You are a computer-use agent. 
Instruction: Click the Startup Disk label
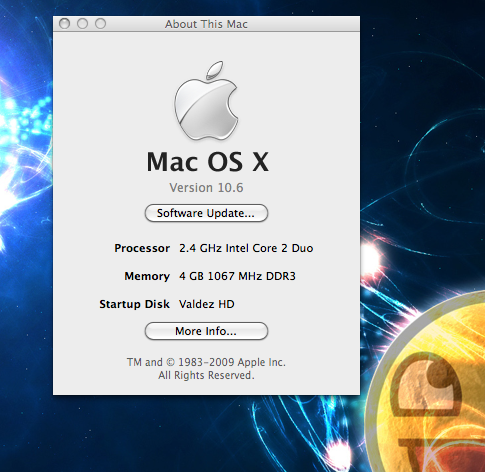pos(135,304)
